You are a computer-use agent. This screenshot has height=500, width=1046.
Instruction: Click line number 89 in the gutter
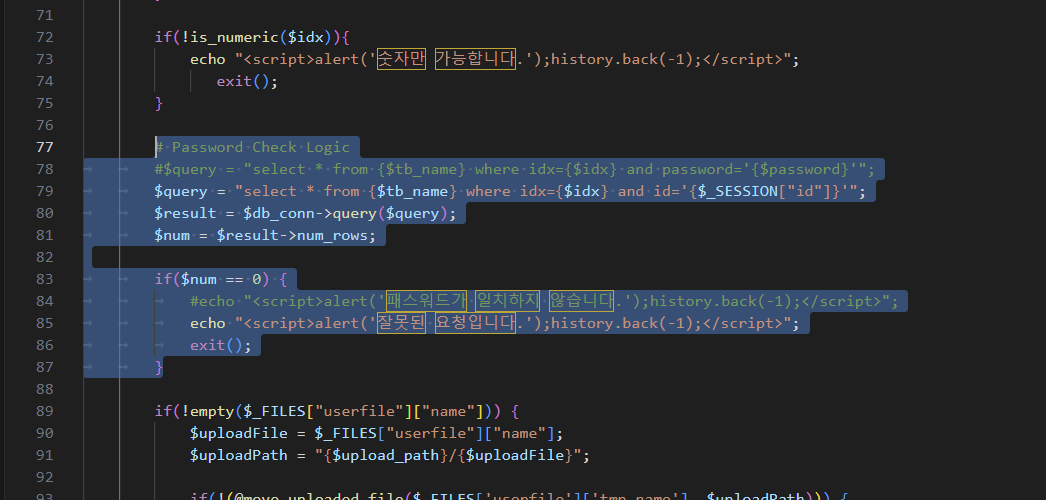44,411
